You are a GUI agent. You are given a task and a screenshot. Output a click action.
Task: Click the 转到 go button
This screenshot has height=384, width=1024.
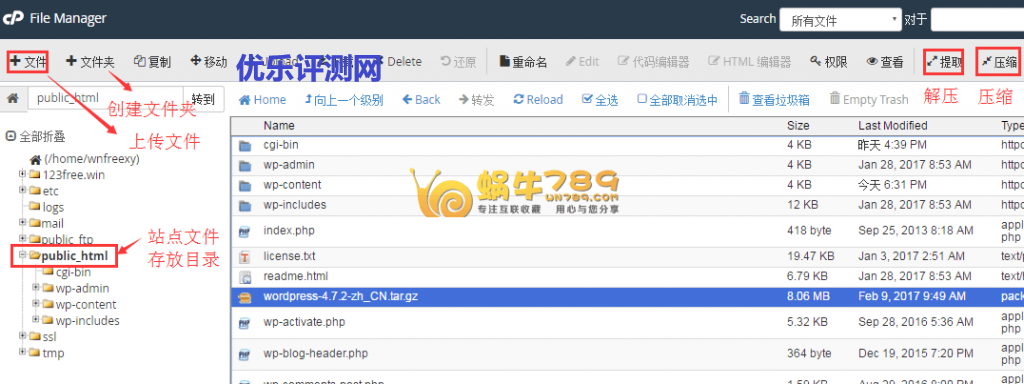pos(204,99)
